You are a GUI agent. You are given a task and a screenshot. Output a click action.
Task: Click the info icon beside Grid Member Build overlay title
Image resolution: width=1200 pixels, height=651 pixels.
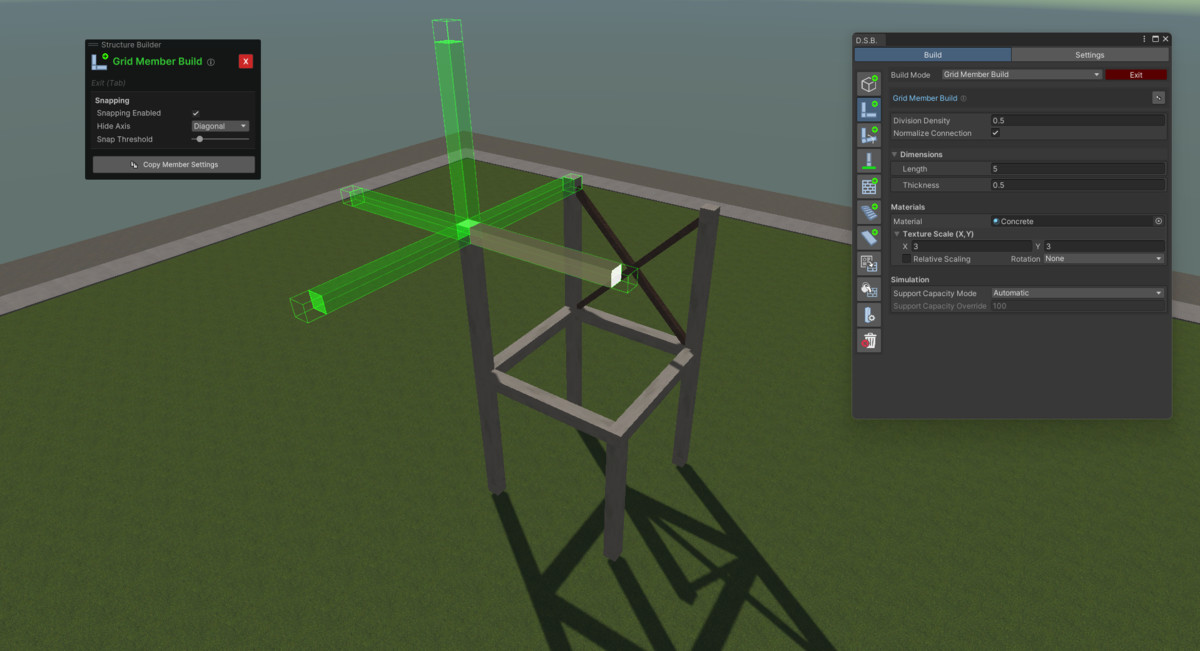pos(211,62)
